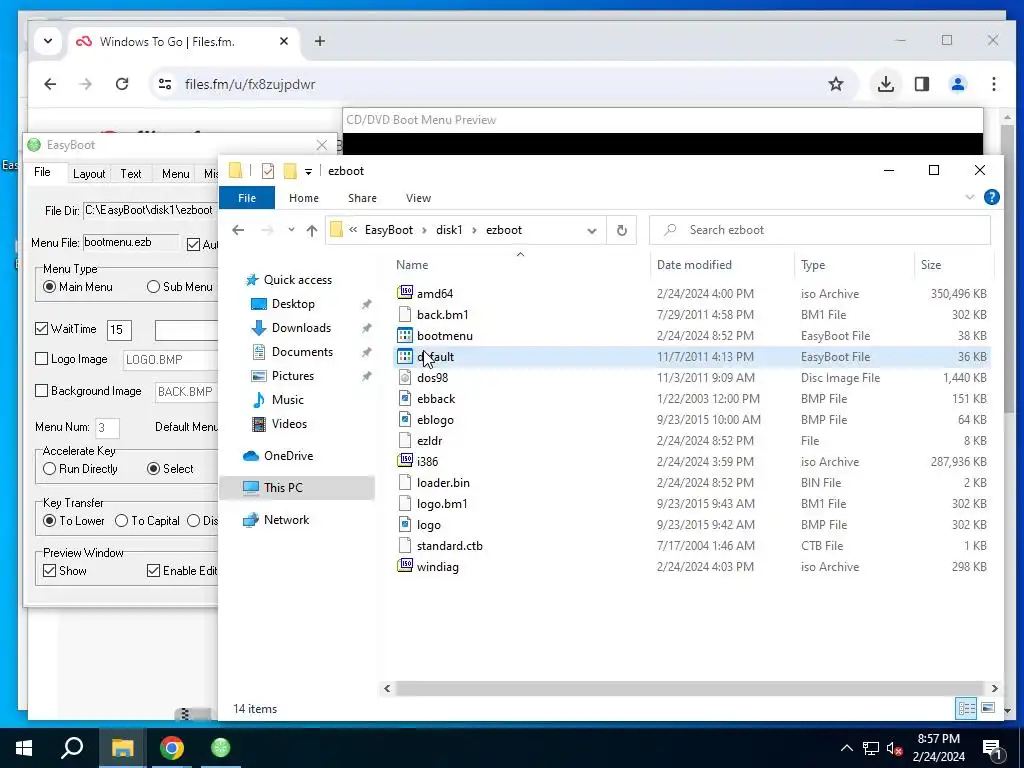Open recent locations dropdown in Explorer
The height and width of the screenshot is (768, 1024).
(x=291, y=230)
